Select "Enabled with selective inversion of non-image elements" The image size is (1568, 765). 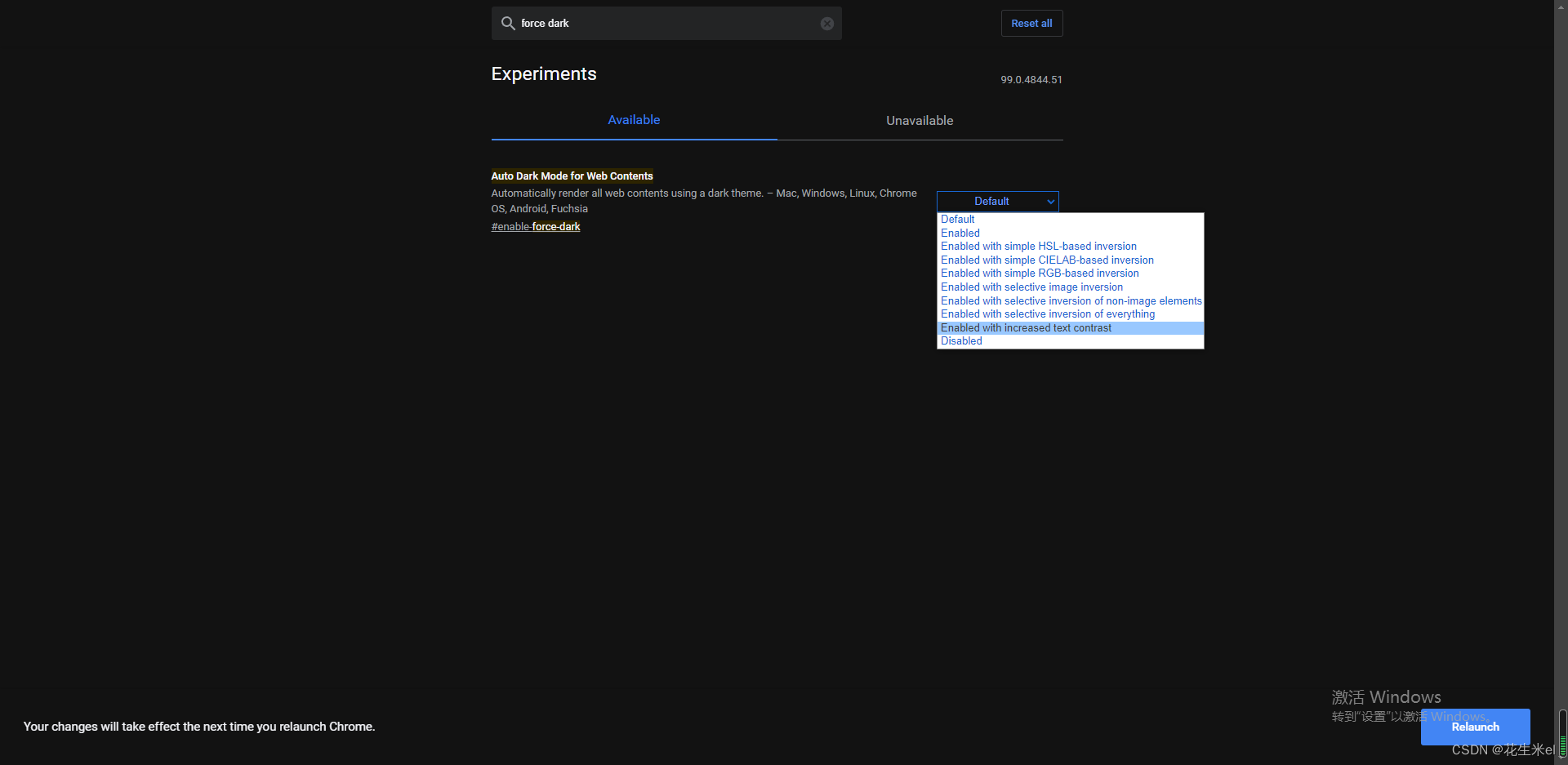click(1071, 300)
